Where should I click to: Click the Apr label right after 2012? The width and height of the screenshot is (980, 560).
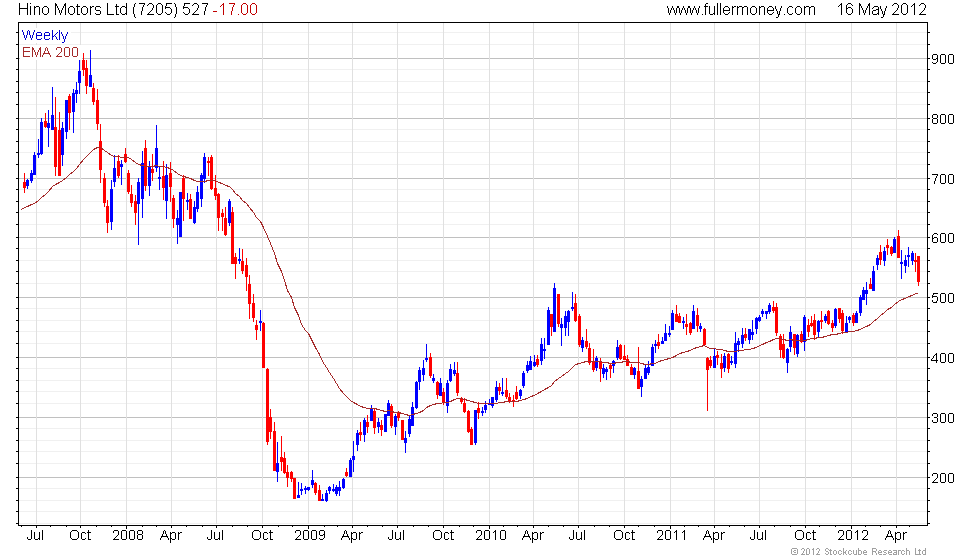896,536
